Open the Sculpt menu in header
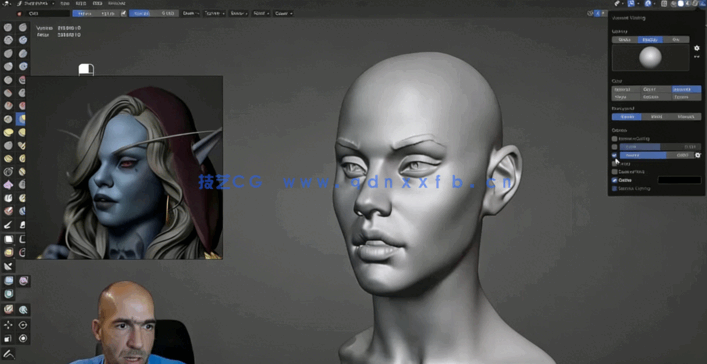The width and height of the screenshot is (707, 364). tap(80, 4)
